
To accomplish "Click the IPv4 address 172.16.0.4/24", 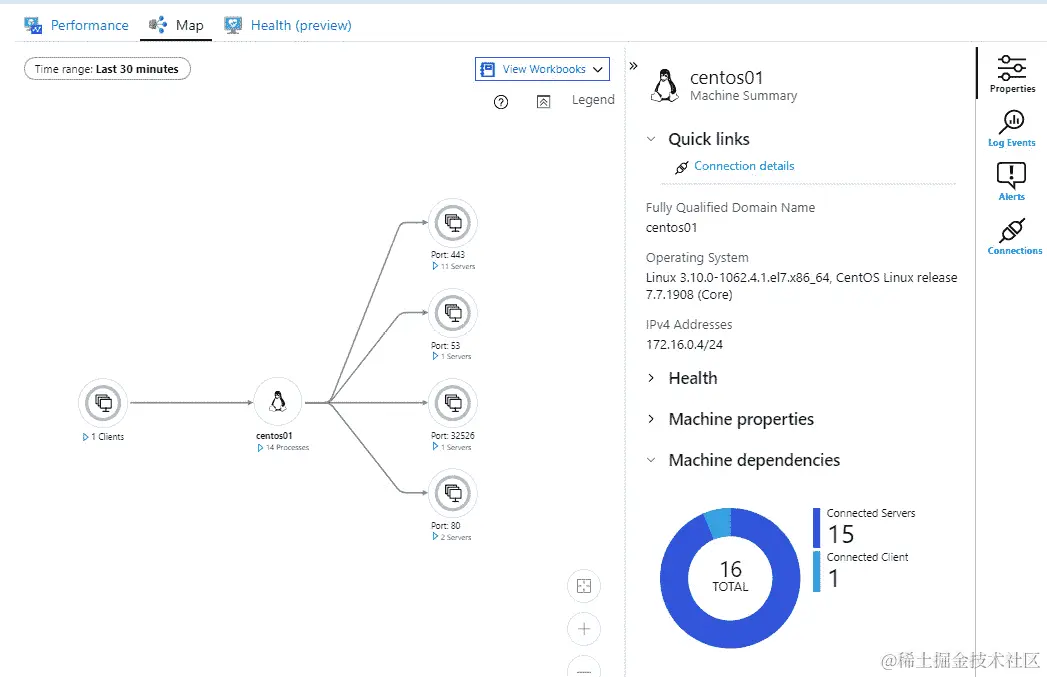I will point(684,345).
